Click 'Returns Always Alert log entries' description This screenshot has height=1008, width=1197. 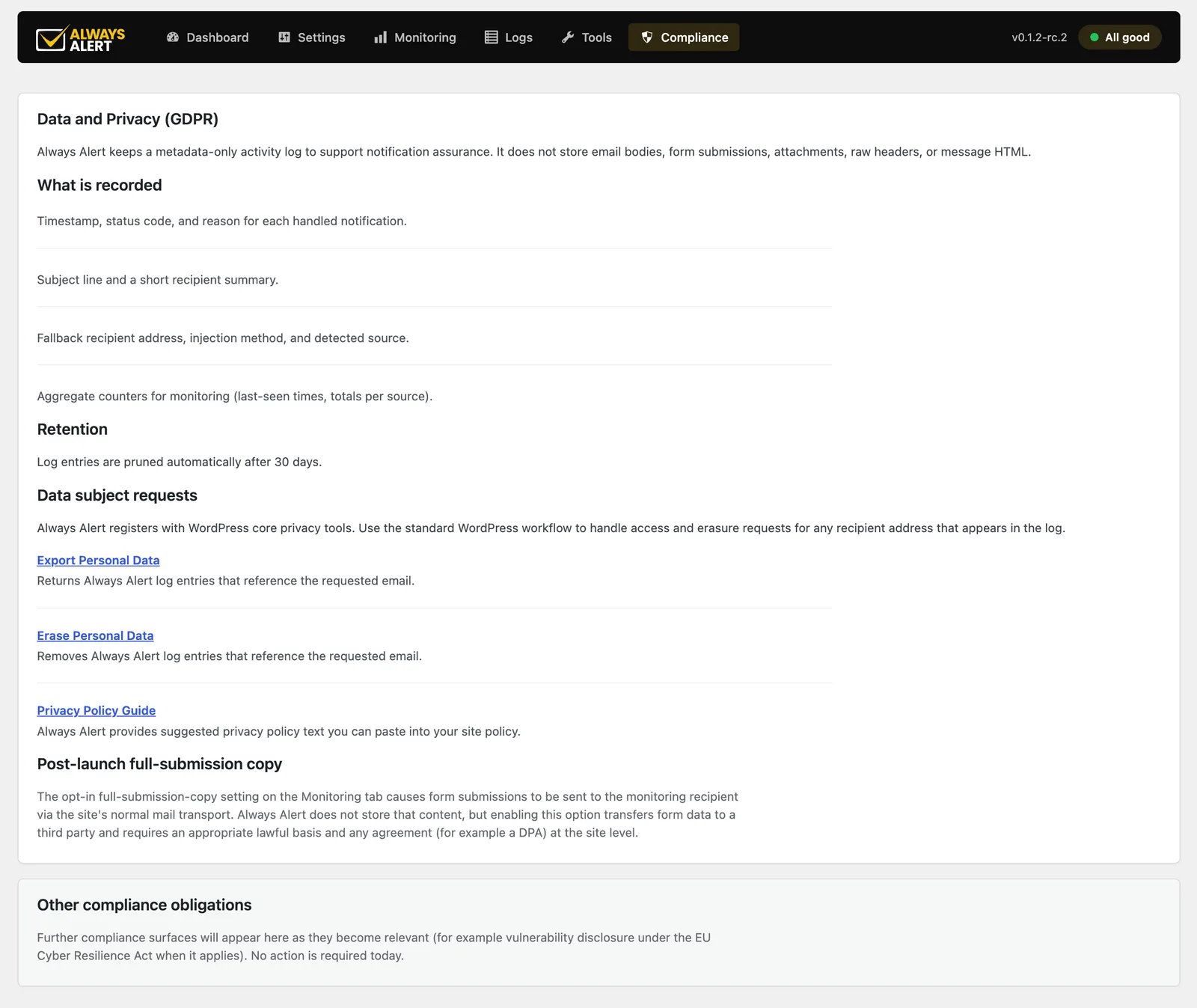click(226, 581)
